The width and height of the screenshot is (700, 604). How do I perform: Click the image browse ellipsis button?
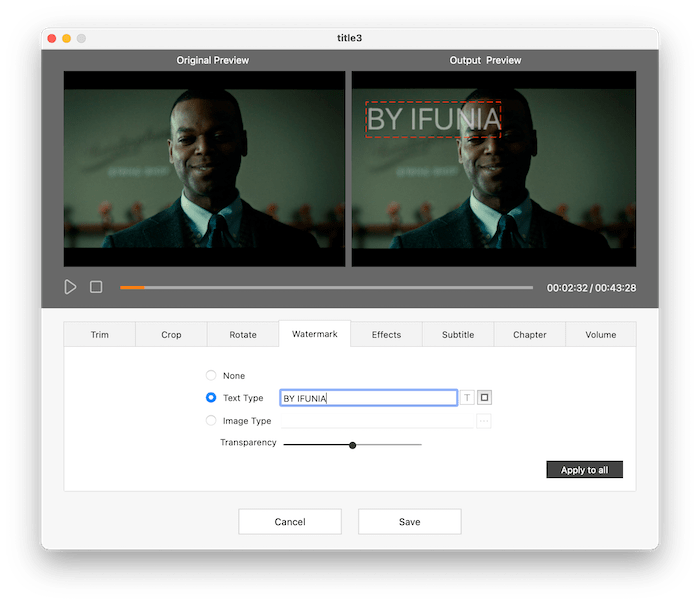tap(484, 421)
